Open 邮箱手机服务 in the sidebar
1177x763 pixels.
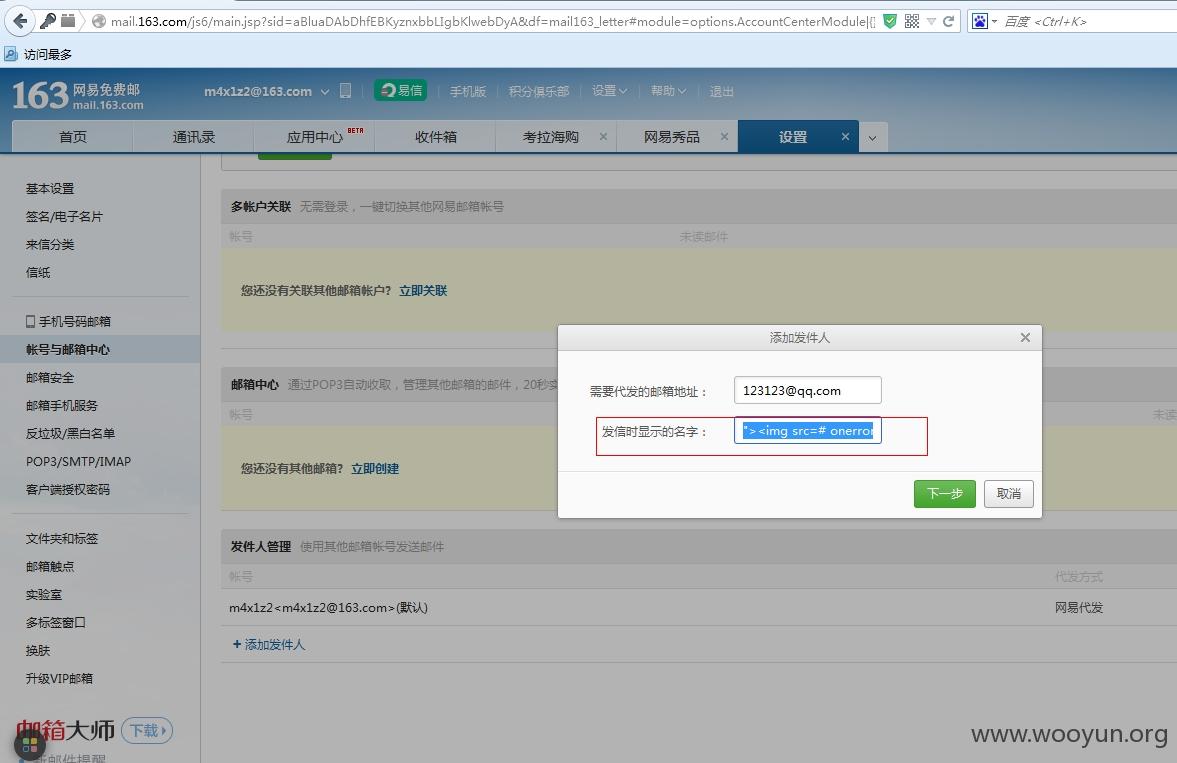click(x=62, y=406)
